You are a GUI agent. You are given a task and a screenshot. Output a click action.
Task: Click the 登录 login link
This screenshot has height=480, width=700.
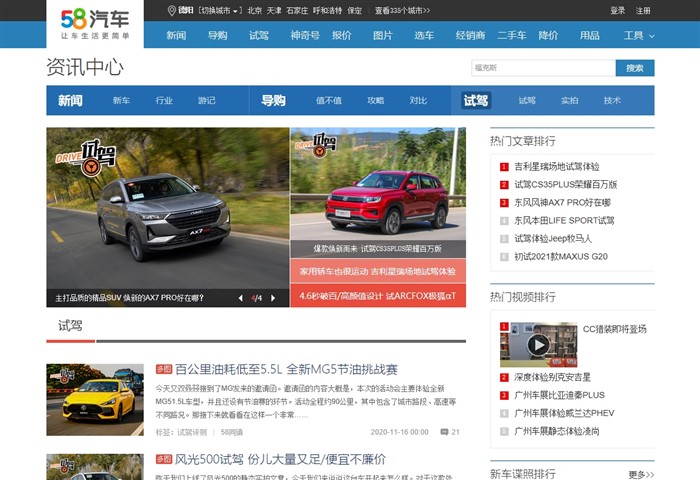[x=617, y=10]
